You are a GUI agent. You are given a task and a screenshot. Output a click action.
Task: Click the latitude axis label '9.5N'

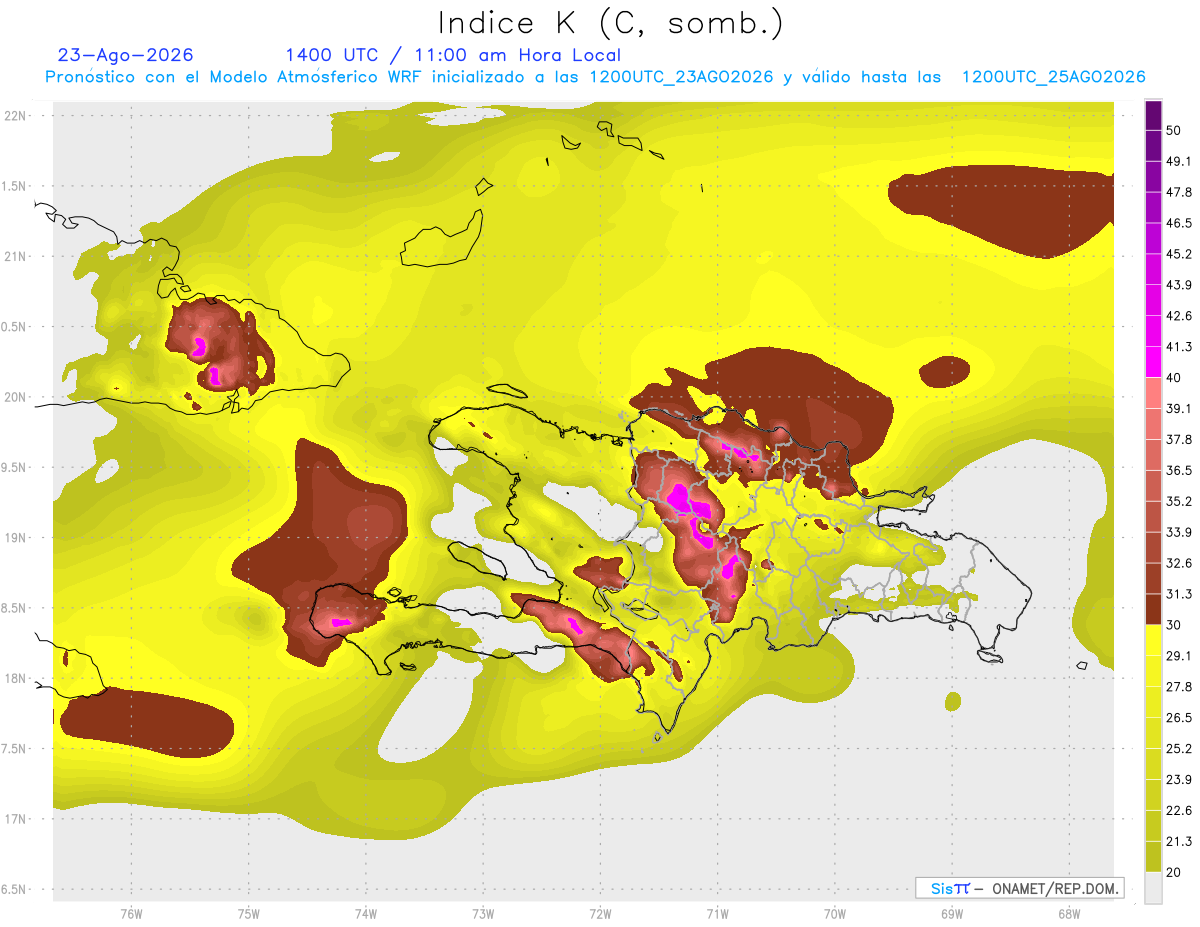[x=15, y=467]
